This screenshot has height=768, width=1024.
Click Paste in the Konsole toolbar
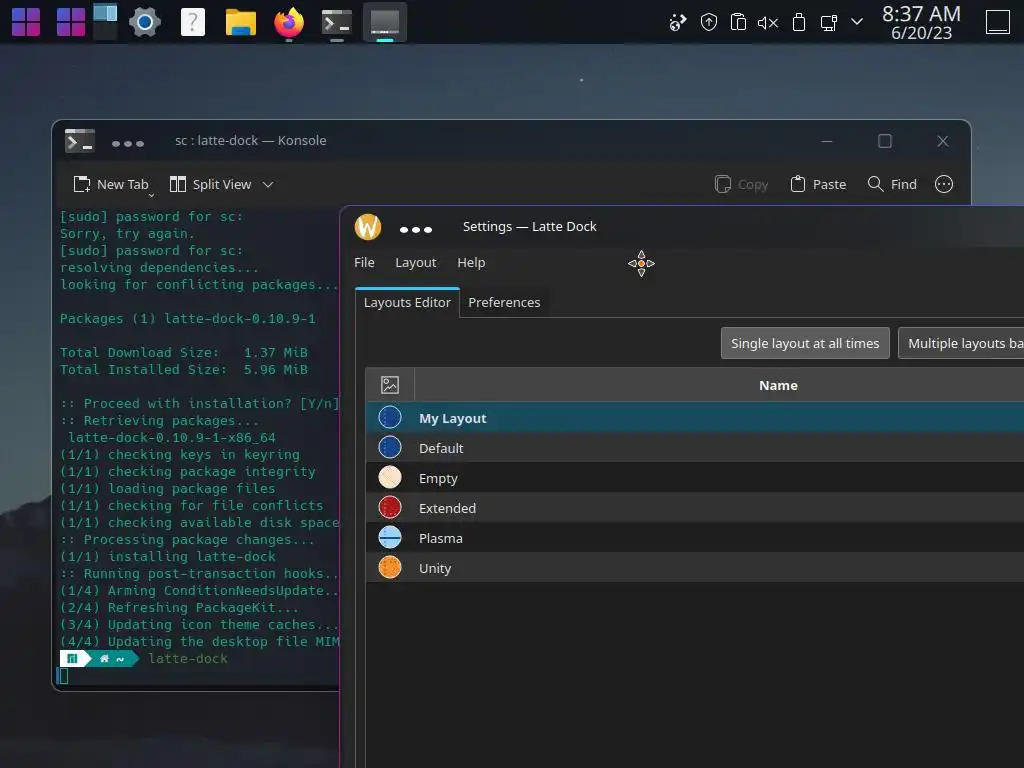point(818,185)
